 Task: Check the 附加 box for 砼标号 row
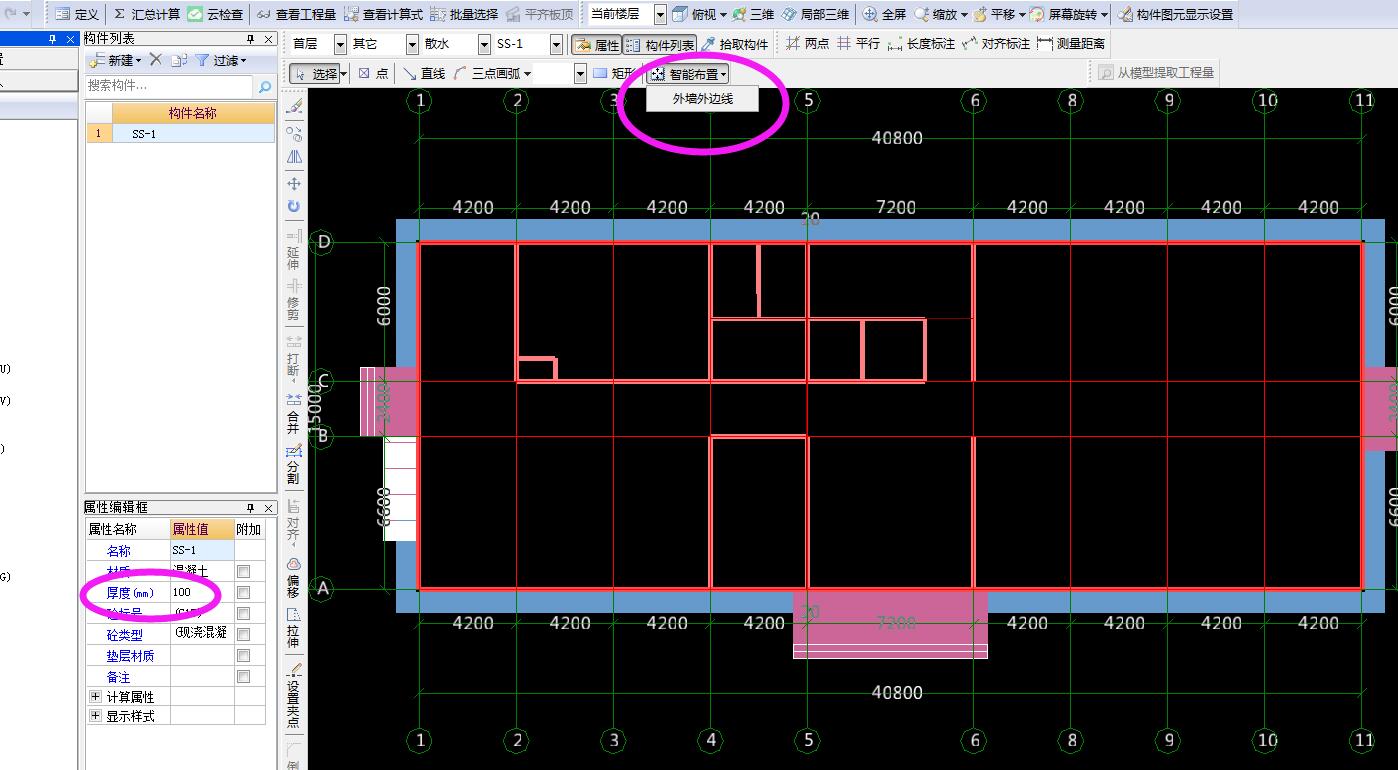[243, 613]
